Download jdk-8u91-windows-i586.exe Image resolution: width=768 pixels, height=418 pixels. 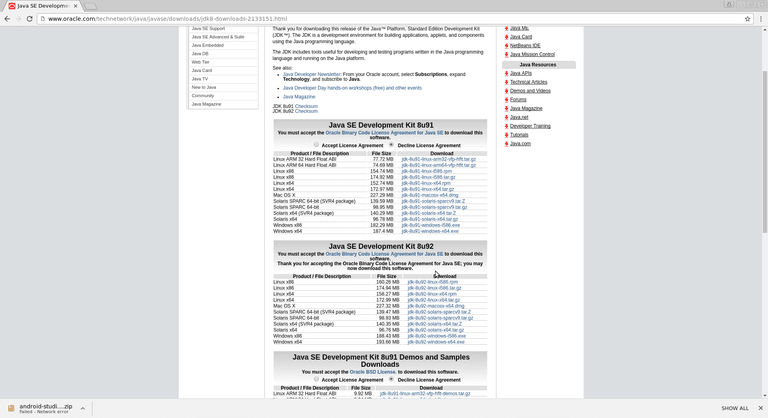[x=431, y=225]
